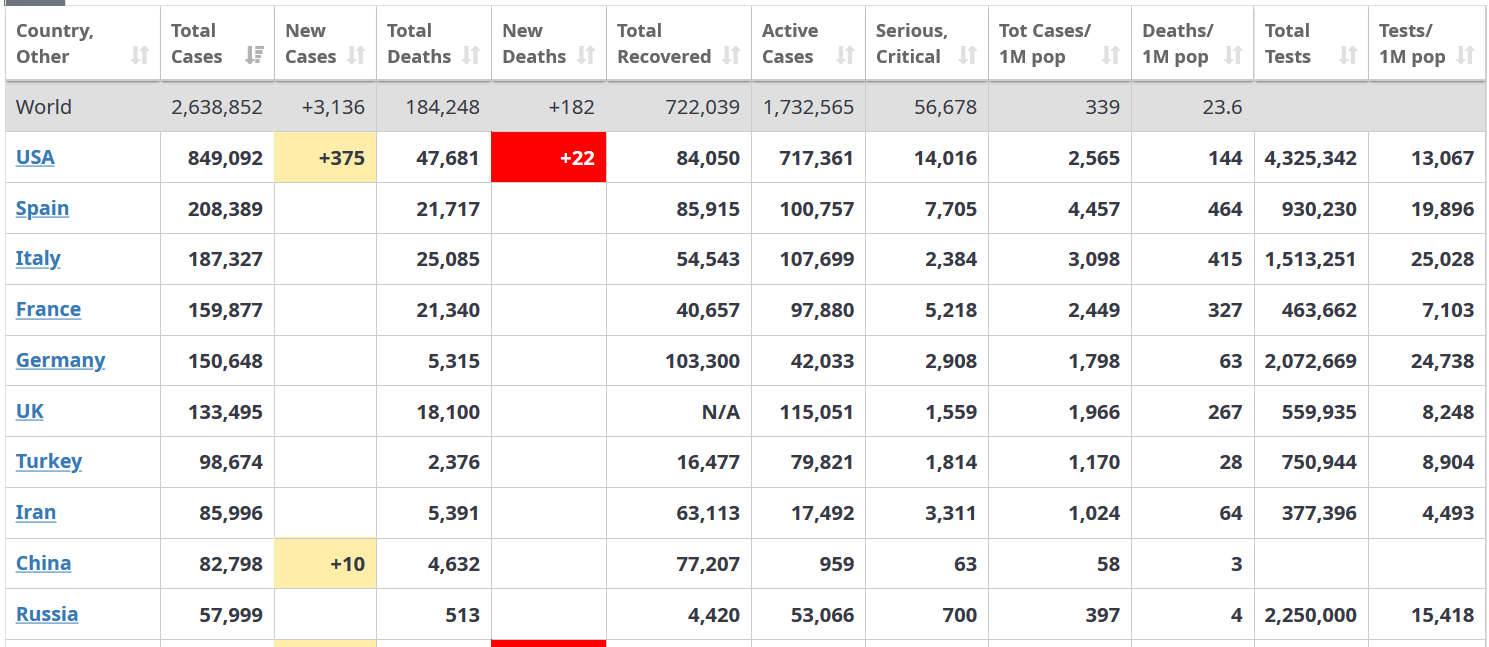1489x647 pixels.
Task: Click Italy total recovered 54,543
Action: (708, 259)
